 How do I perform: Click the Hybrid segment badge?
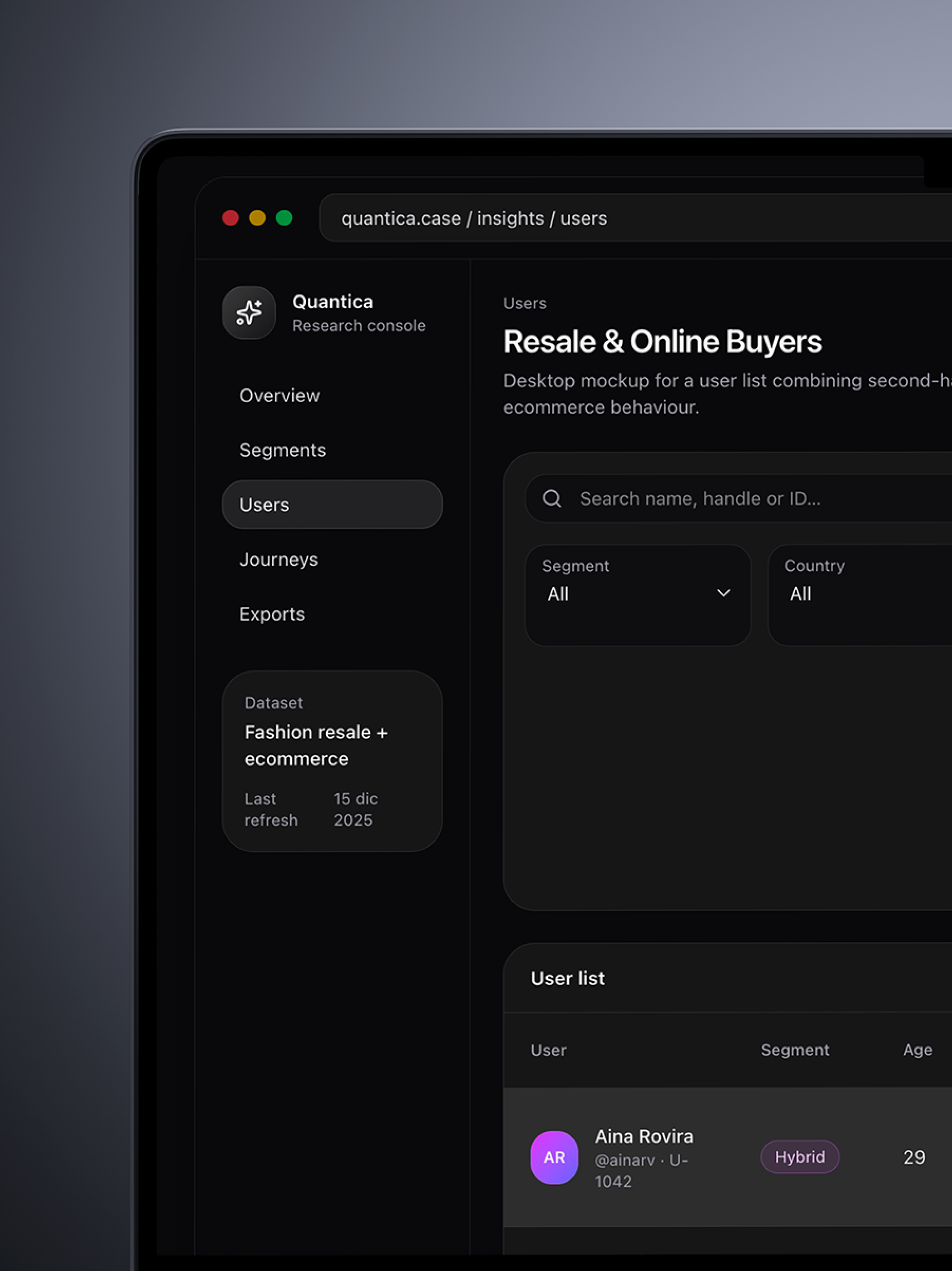tap(799, 1156)
